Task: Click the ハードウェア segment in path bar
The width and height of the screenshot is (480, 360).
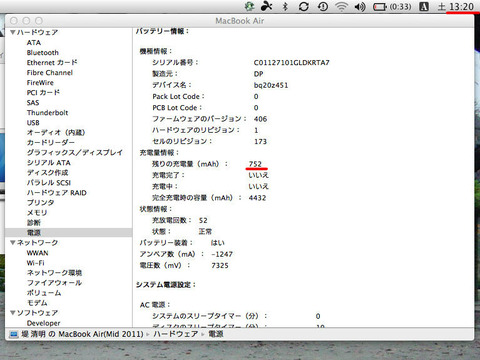Action: click(176, 334)
